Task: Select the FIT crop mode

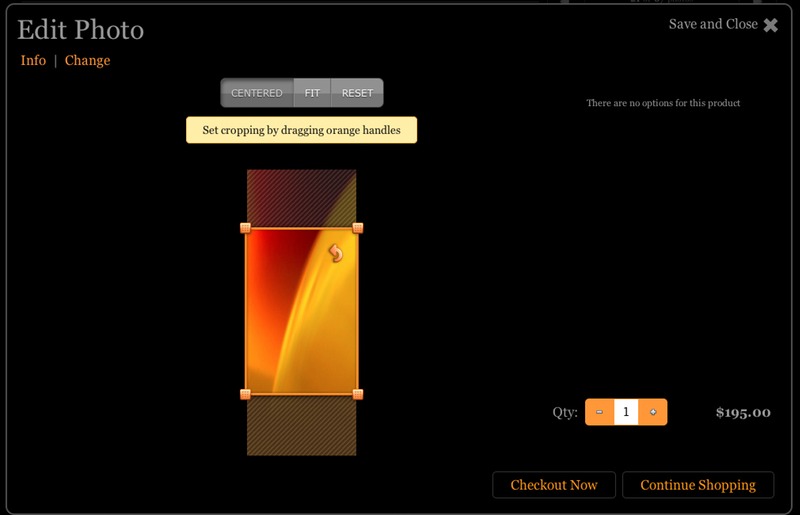Action: point(313,93)
